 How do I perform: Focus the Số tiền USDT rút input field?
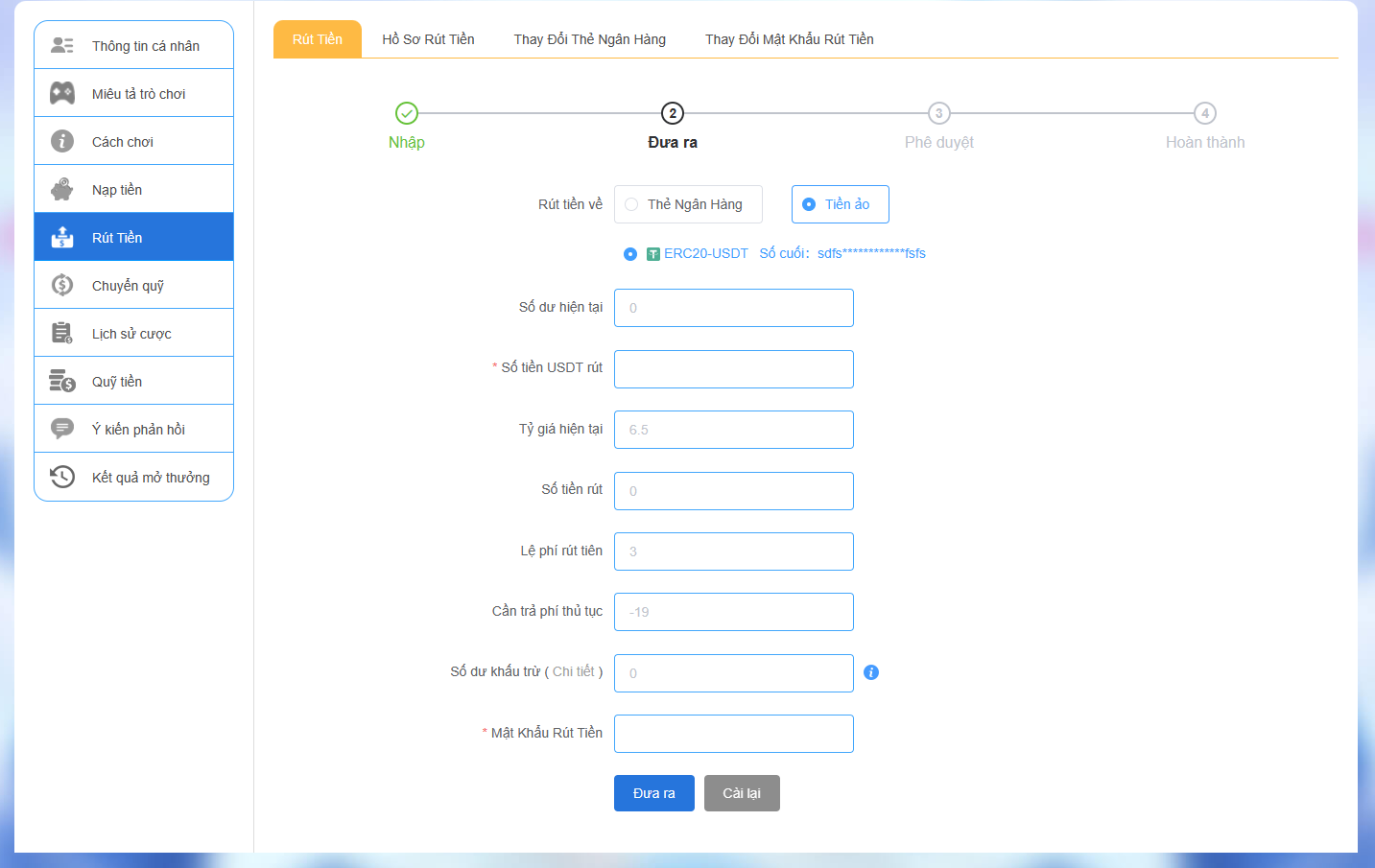734,369
